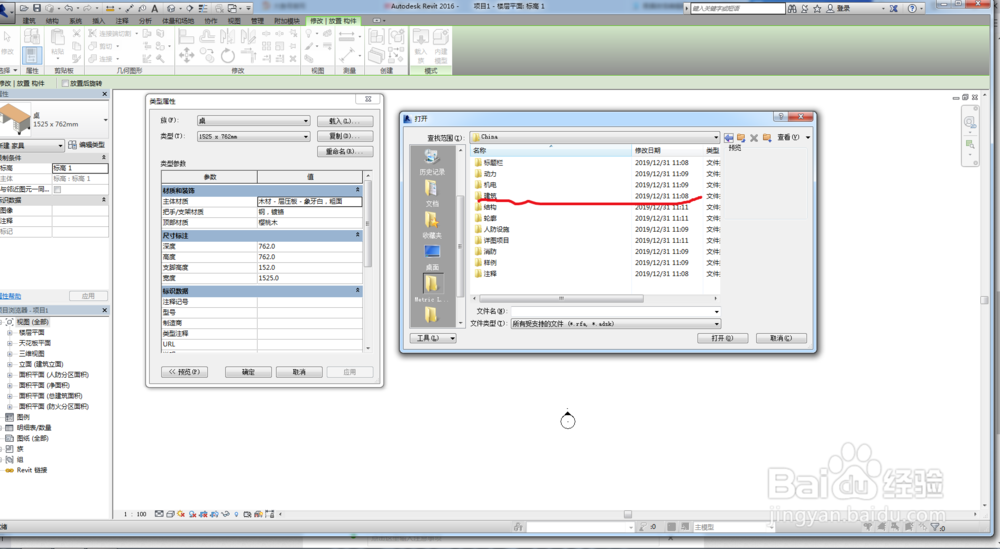1000x549 pixels.
Task: Click the back arrow icon in open dialog
Action: (x=728, y=138)
